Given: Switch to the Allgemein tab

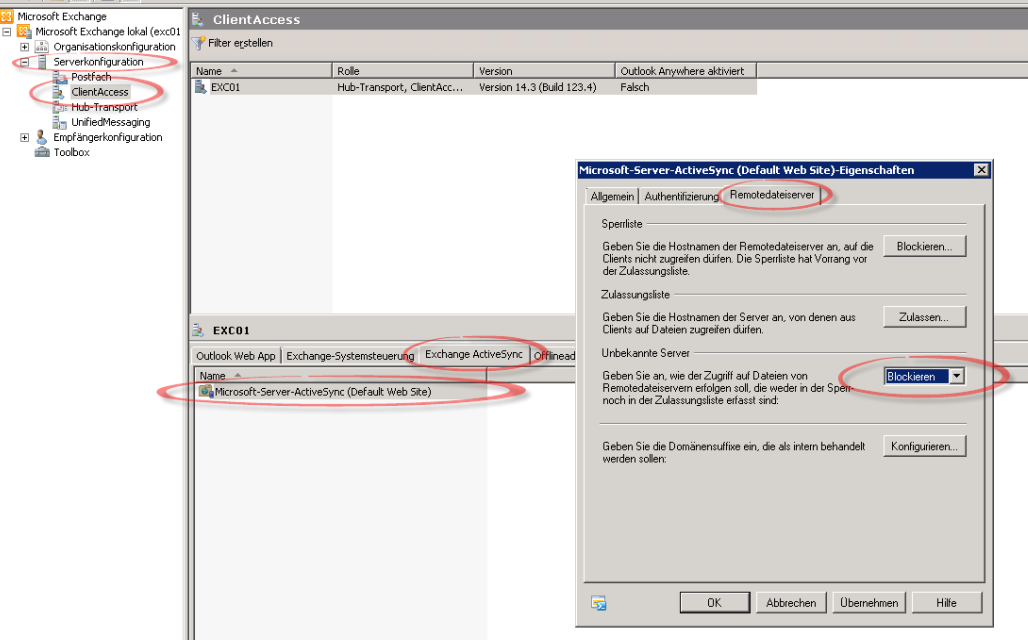Looking at the screenshot, I should pyautogui.click(x=612, y=196).
